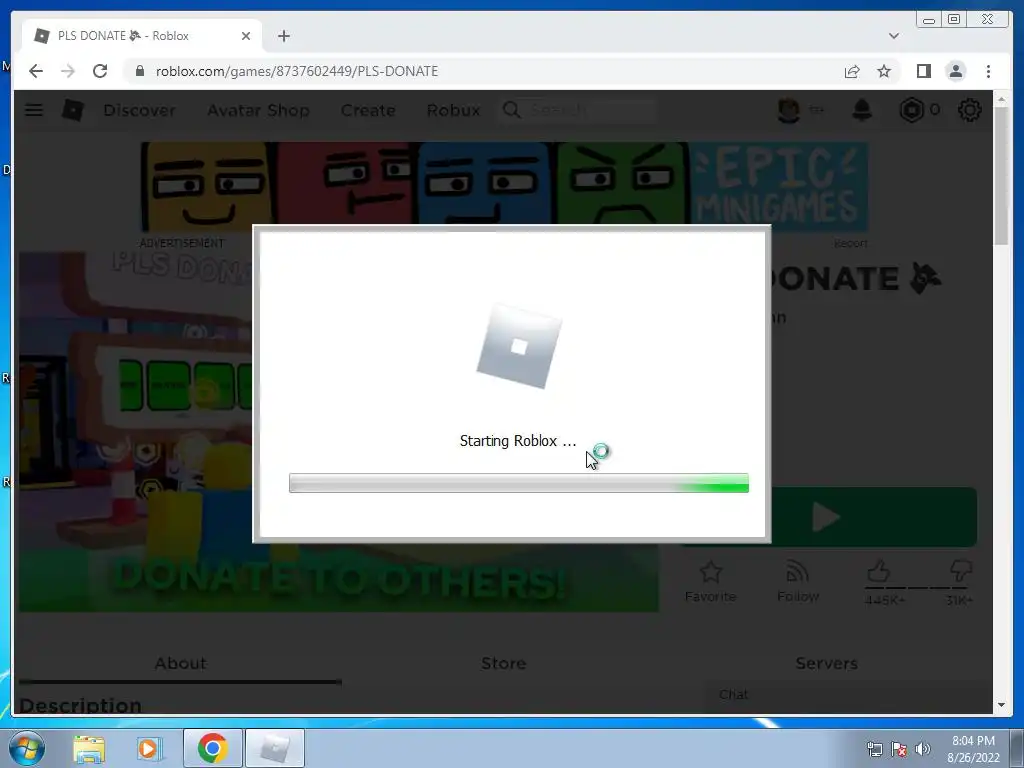Switch to the Servers tab
1024x768 pixels.
click(x=826, y=664)
